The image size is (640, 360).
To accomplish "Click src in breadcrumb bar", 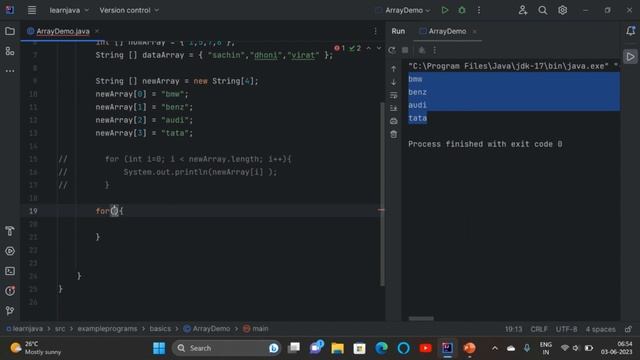I will coord(60,329).
